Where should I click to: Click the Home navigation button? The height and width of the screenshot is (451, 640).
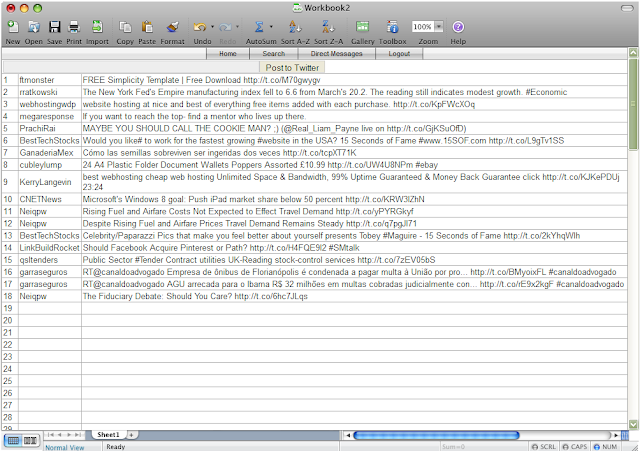pyautogui.click(x=228, y=53)
